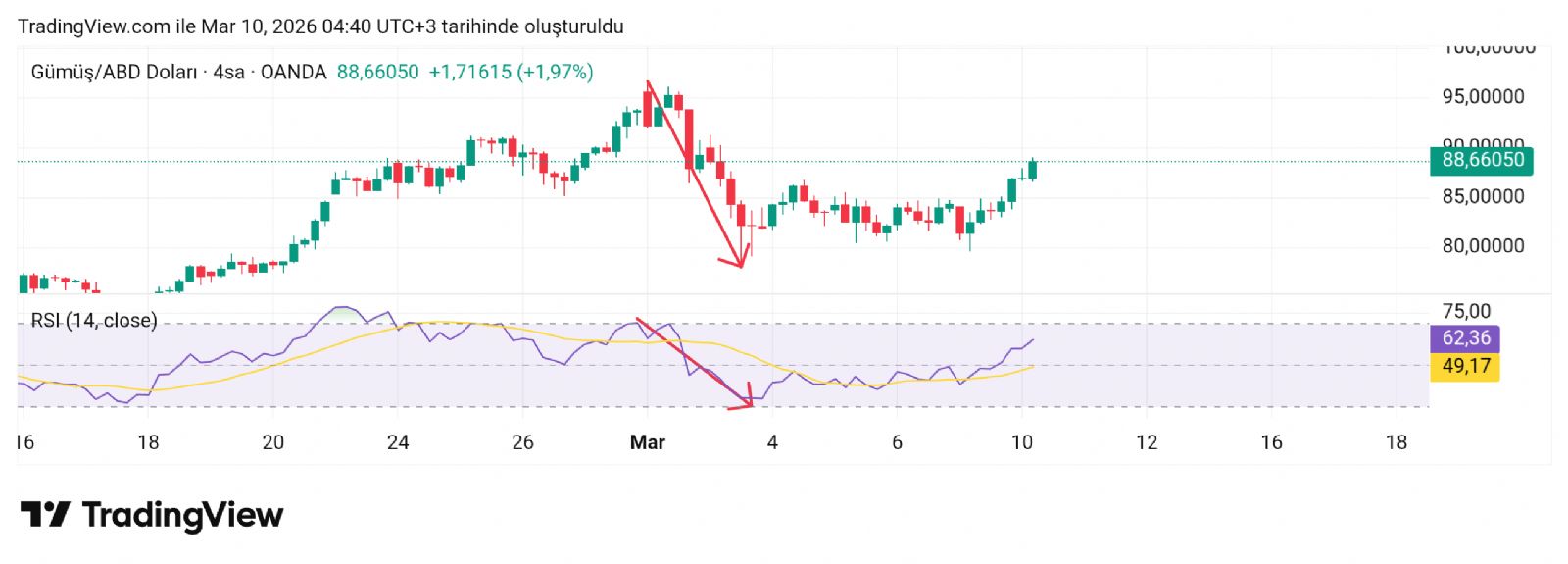Click the RSI (14, close) indicator label
This screenshot has width=1568, height=564.
pos(94,320)
